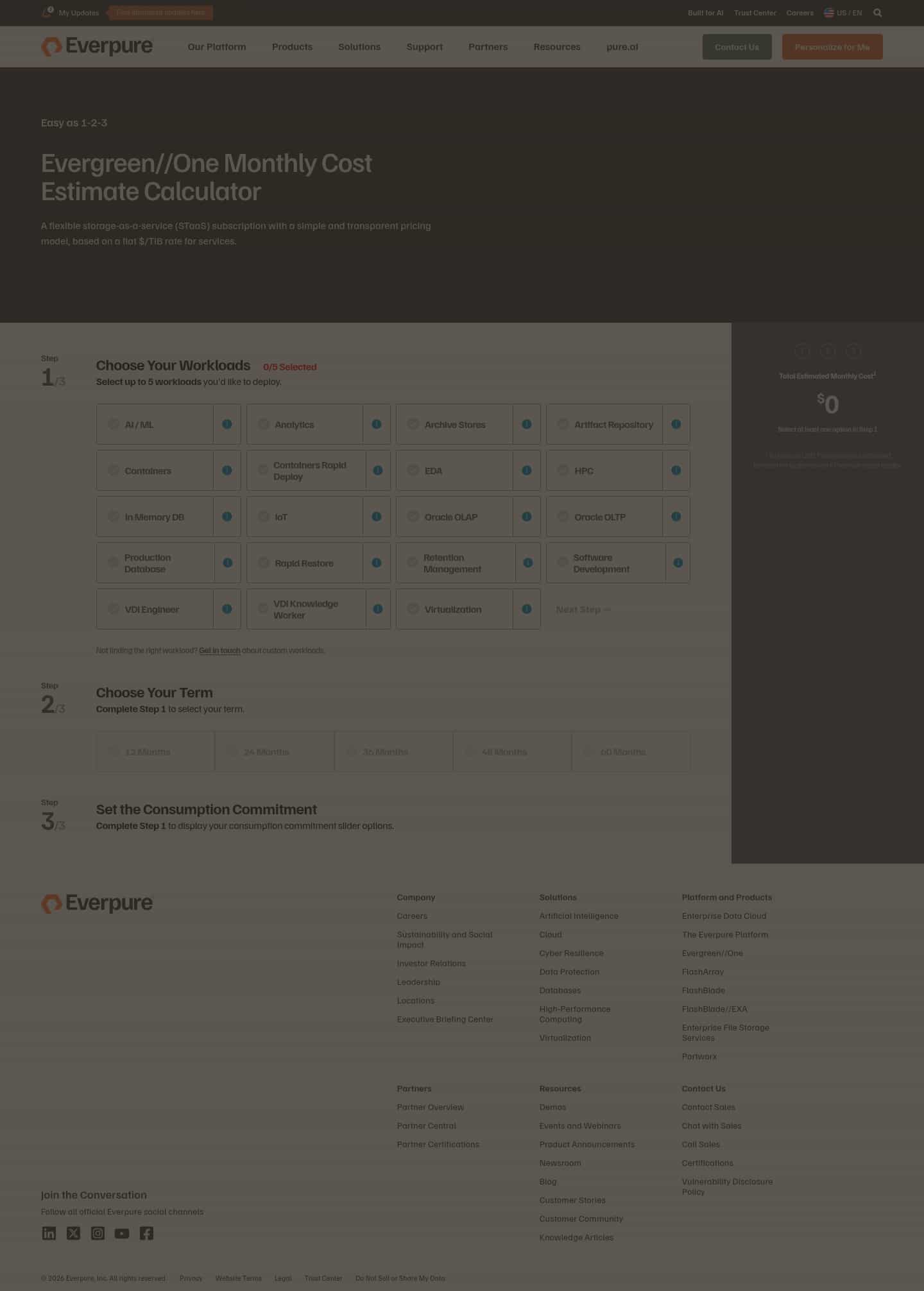
Task: Open the search icon in top bar
Action: (878, 13)
